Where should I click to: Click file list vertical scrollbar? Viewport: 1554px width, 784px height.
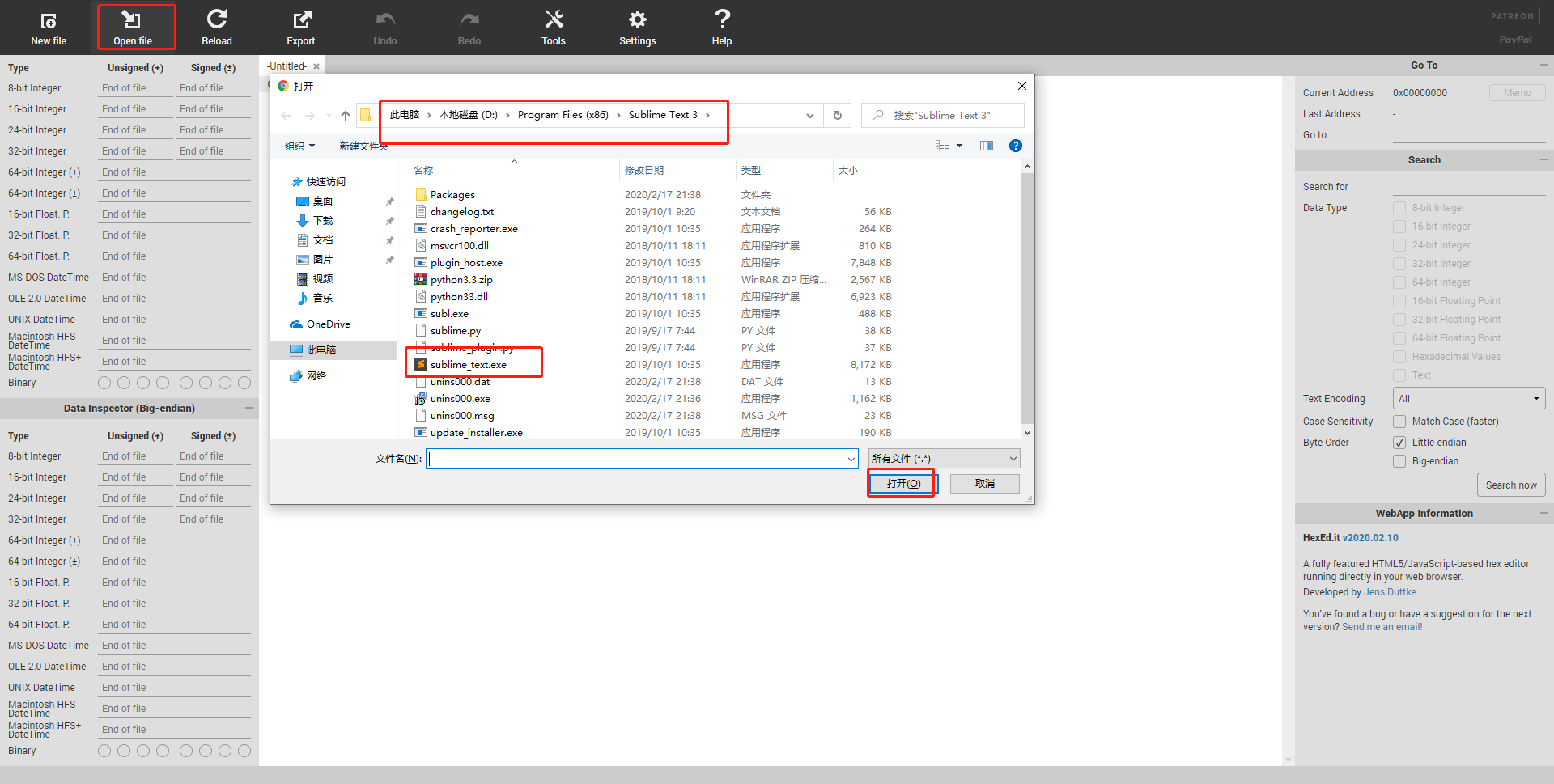[1027, 297]
